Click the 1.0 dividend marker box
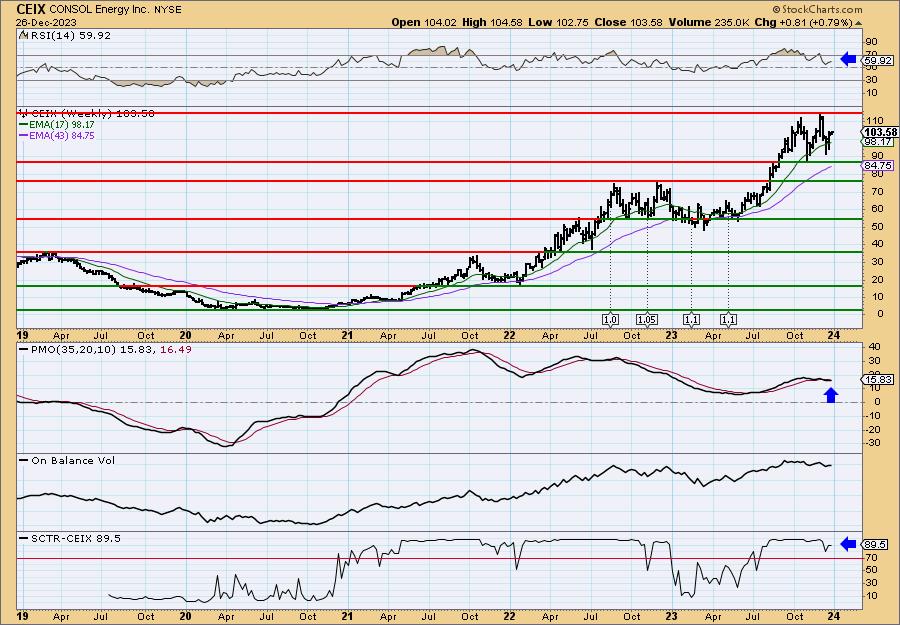The height and width of the screenshot is (625, 900). (x=610, y=319)
